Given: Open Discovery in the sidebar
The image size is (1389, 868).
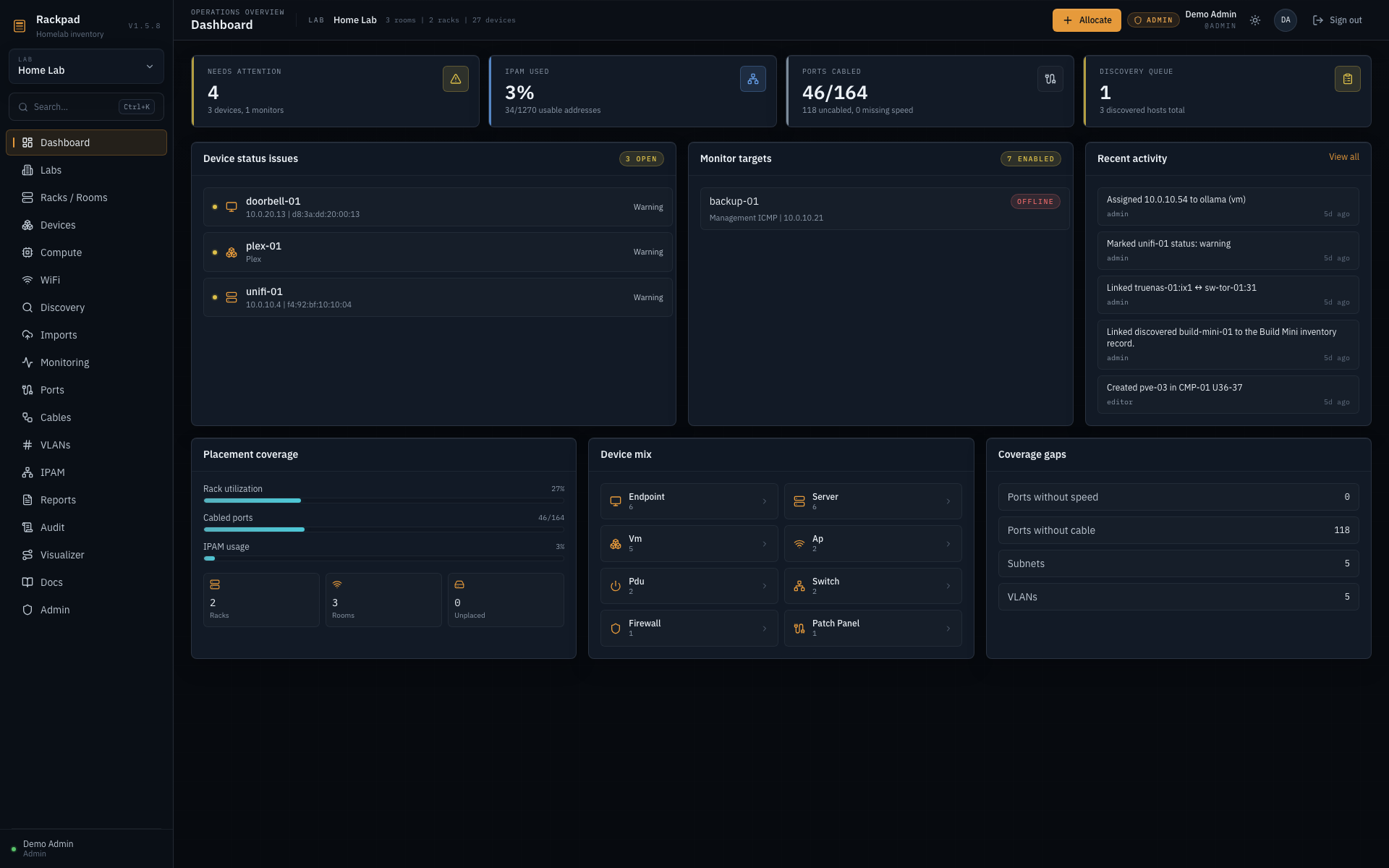Looking at the screenshot, I should [x=86, y=307].
